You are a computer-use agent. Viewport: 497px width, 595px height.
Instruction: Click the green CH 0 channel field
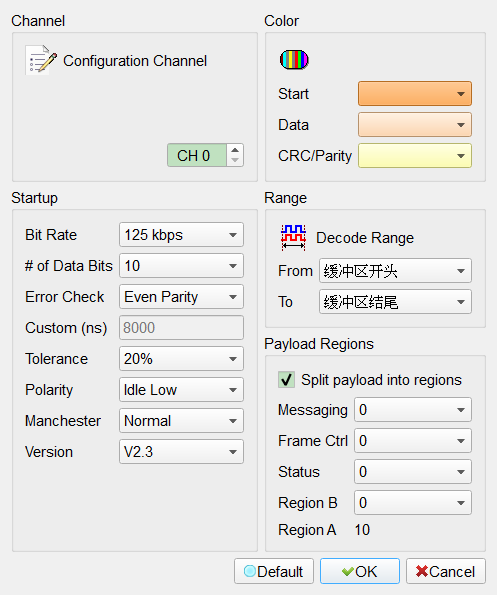pos(197,155)
